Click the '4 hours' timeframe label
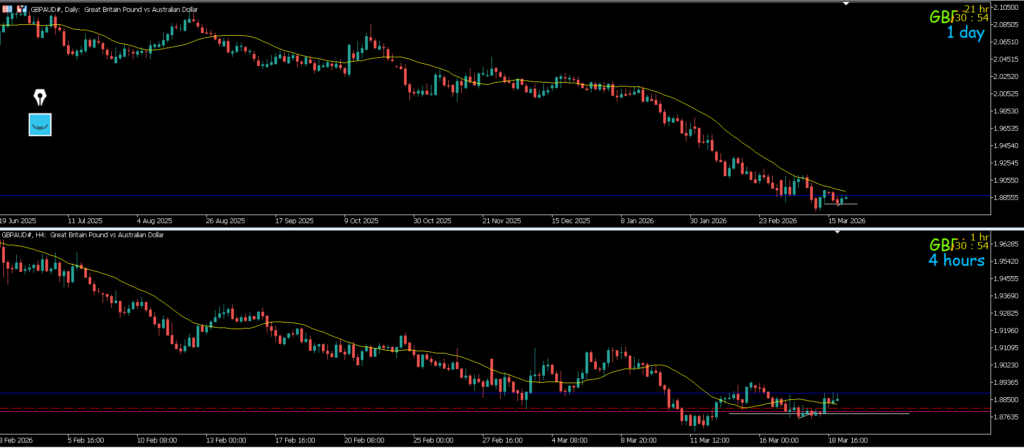This screenshot has width=1024, height=448. [956, 260]
